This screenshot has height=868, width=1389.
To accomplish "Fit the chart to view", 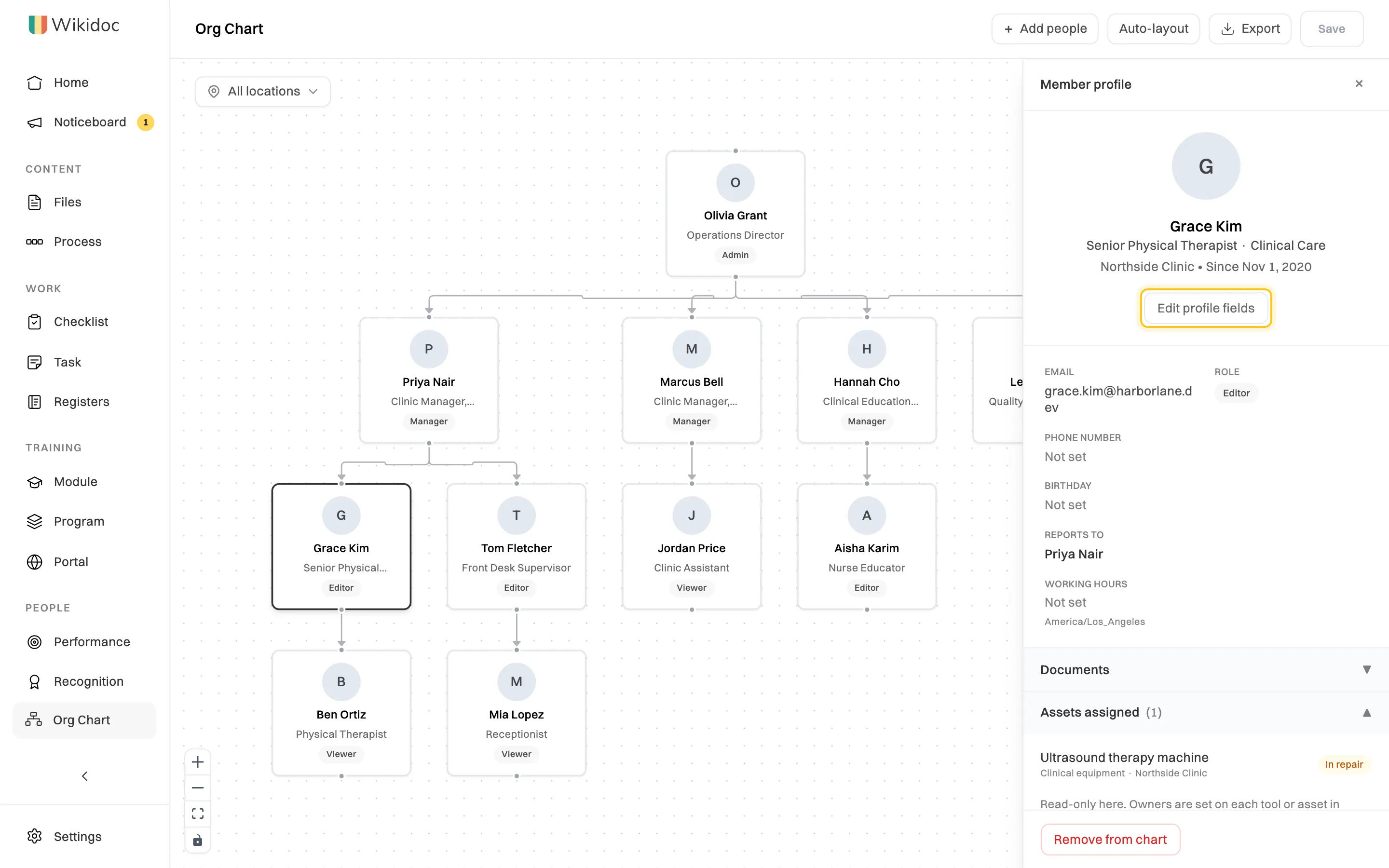I will [197, 814].
